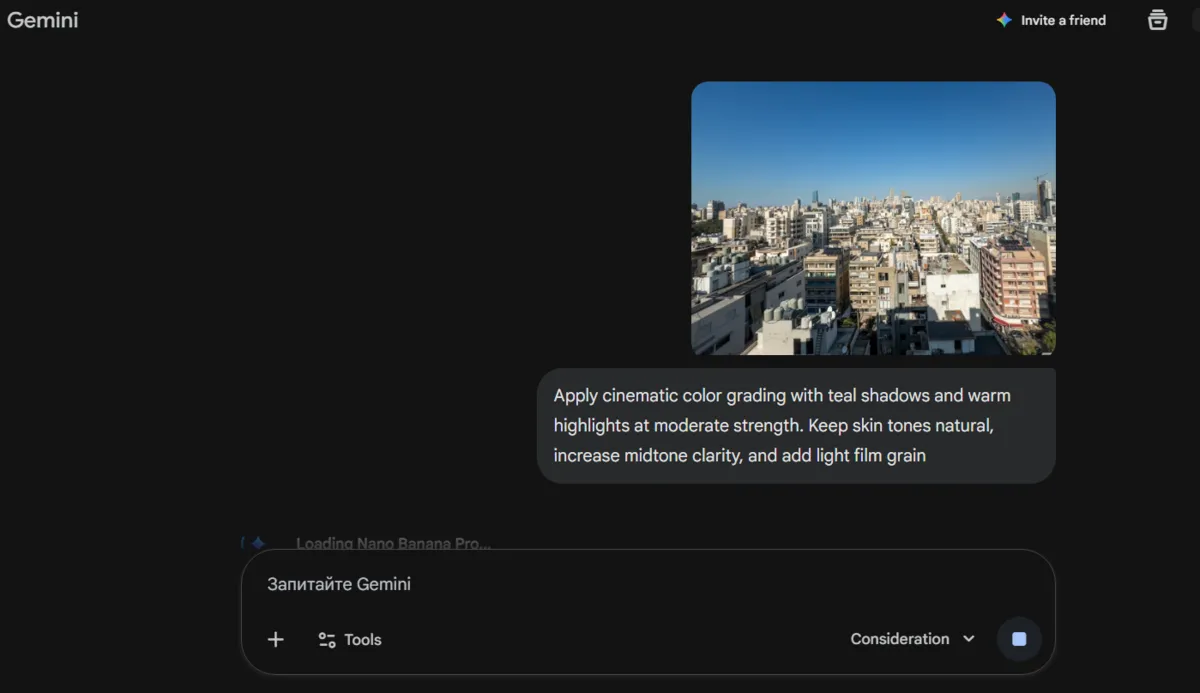Open the Consideration model dropdown
The height and width of the screenshot is (693, 1200).
(911, 639)
